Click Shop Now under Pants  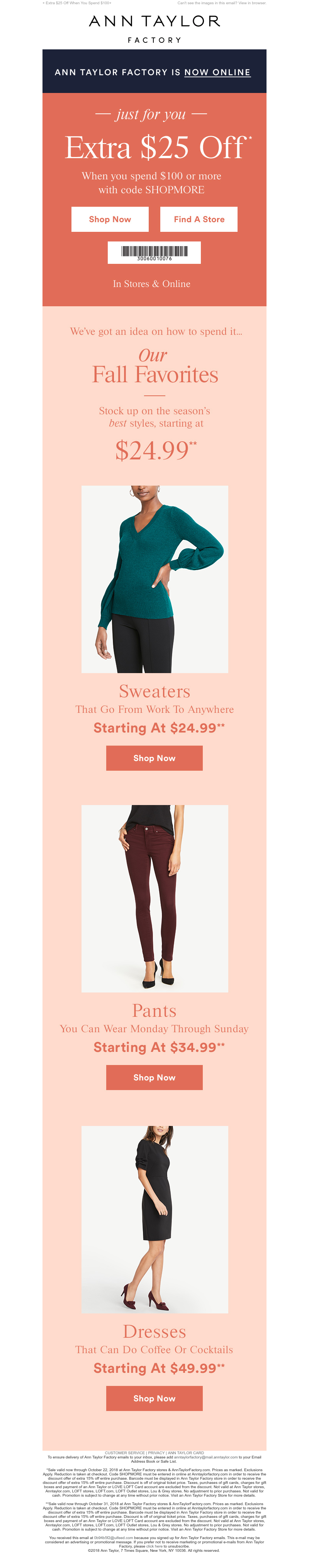pyautogui.click(x=154, y=1078)
